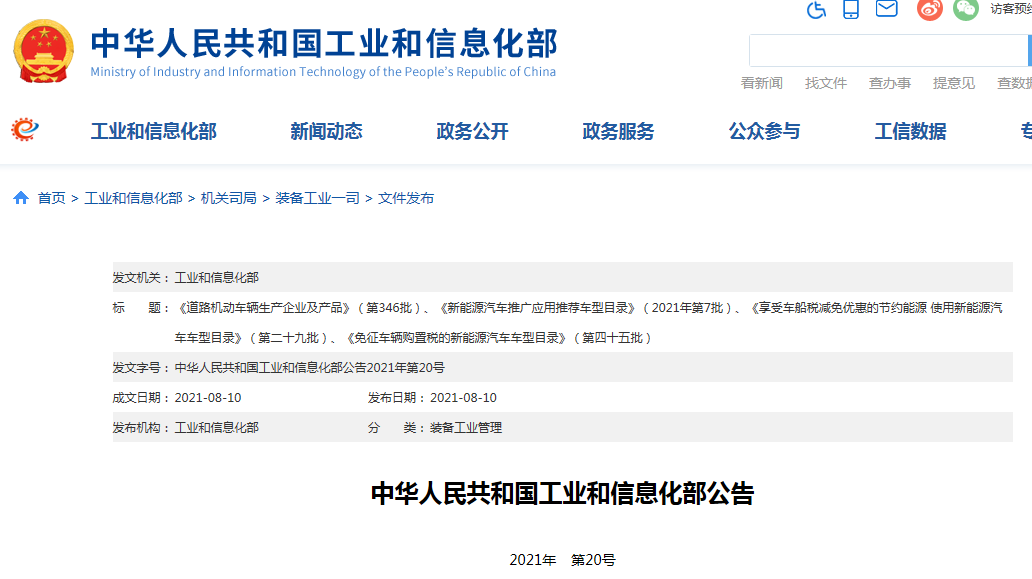Open the 公众参与 navigation menu
Screen dimensions: 1032x579
pos(765,132)
